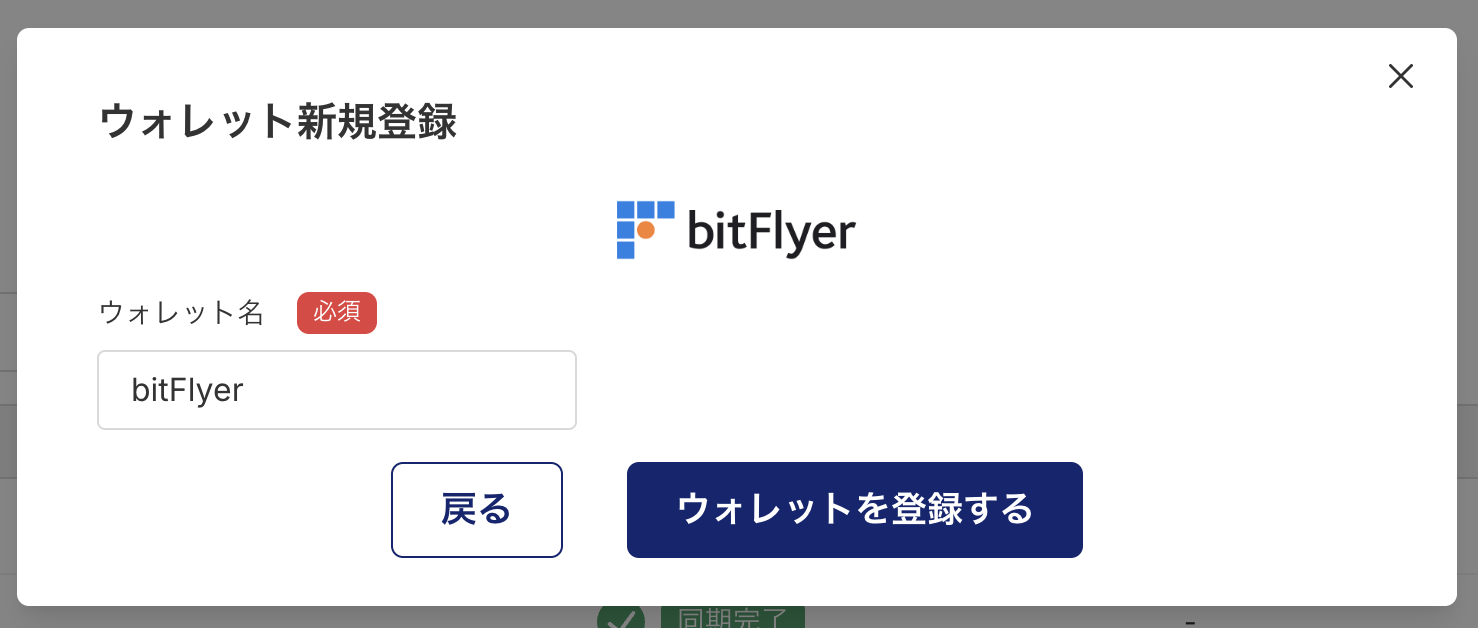Viewport: 1478px width, 628px height.
Task: Register the wallet with the navy button
Action: click(x=854, y=509)
